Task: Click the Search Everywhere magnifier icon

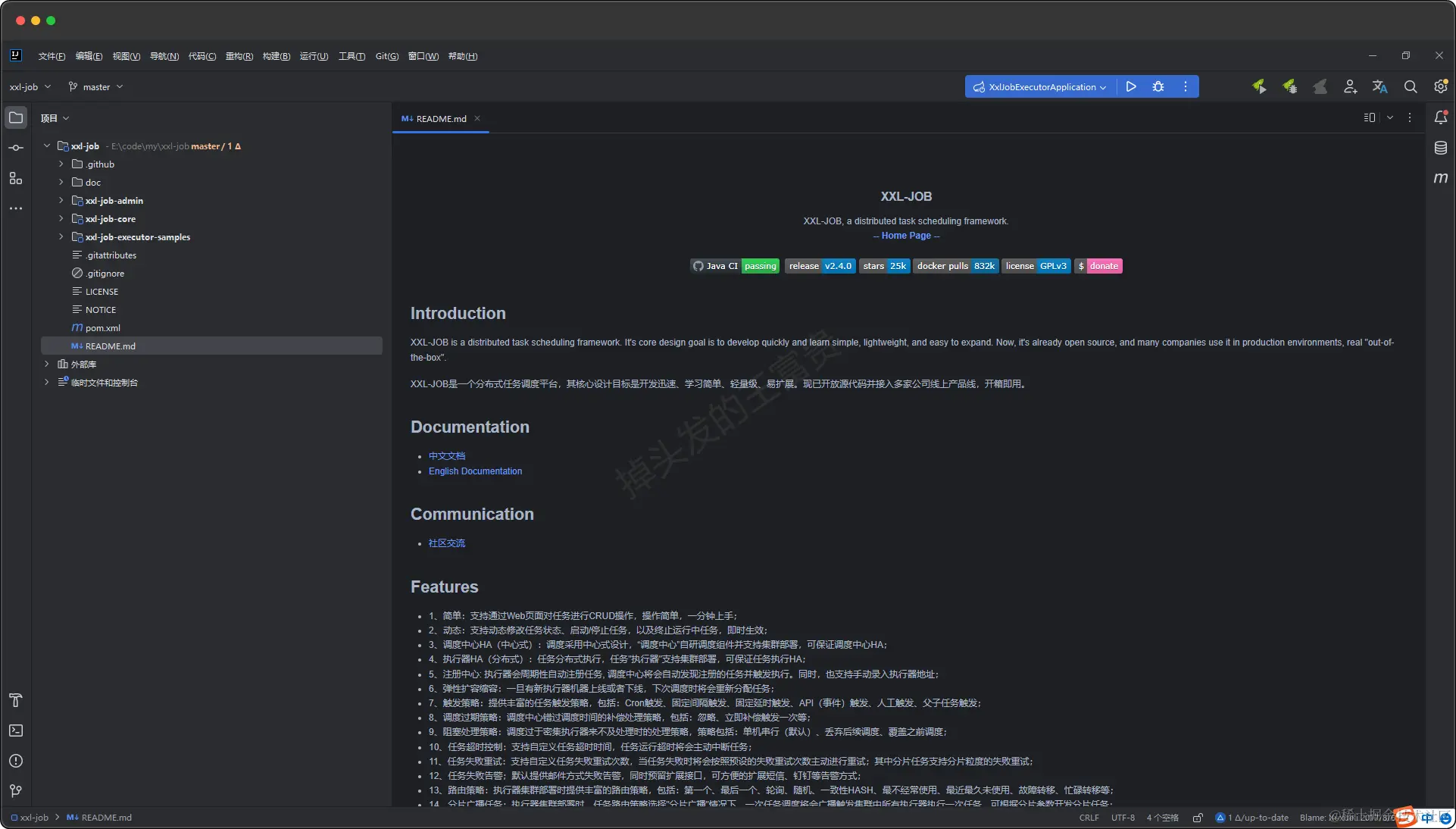Action: point(1410,86)
